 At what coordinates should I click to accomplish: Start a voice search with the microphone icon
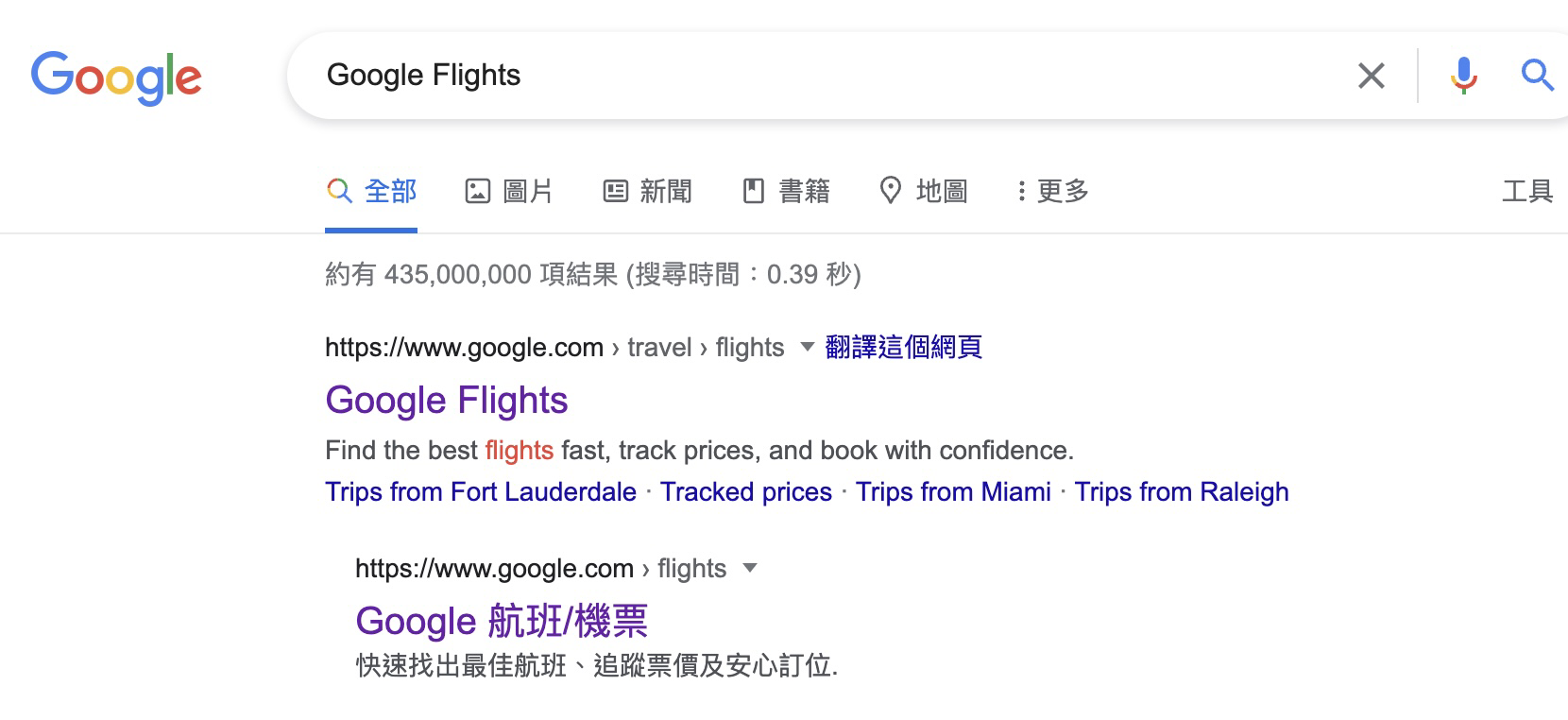pyautogui.click(x=1463, y=76)
